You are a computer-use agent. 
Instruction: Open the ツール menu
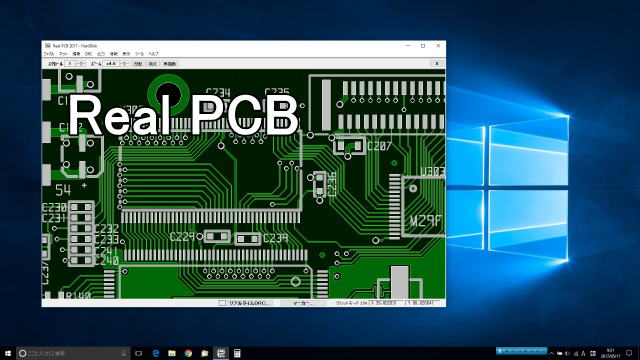point(139,54)
